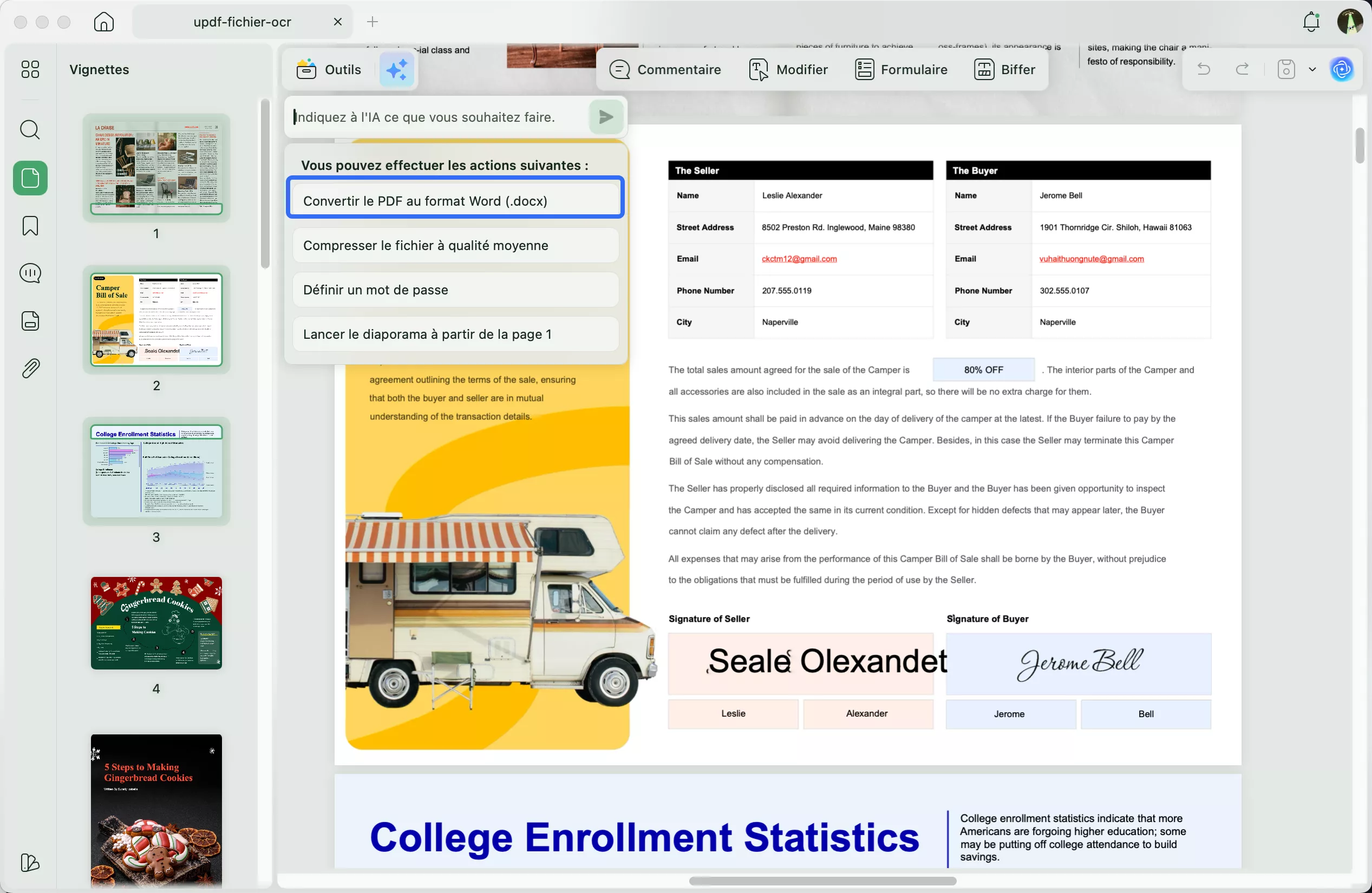Open the attachments paperclip panel

(30, 368)
